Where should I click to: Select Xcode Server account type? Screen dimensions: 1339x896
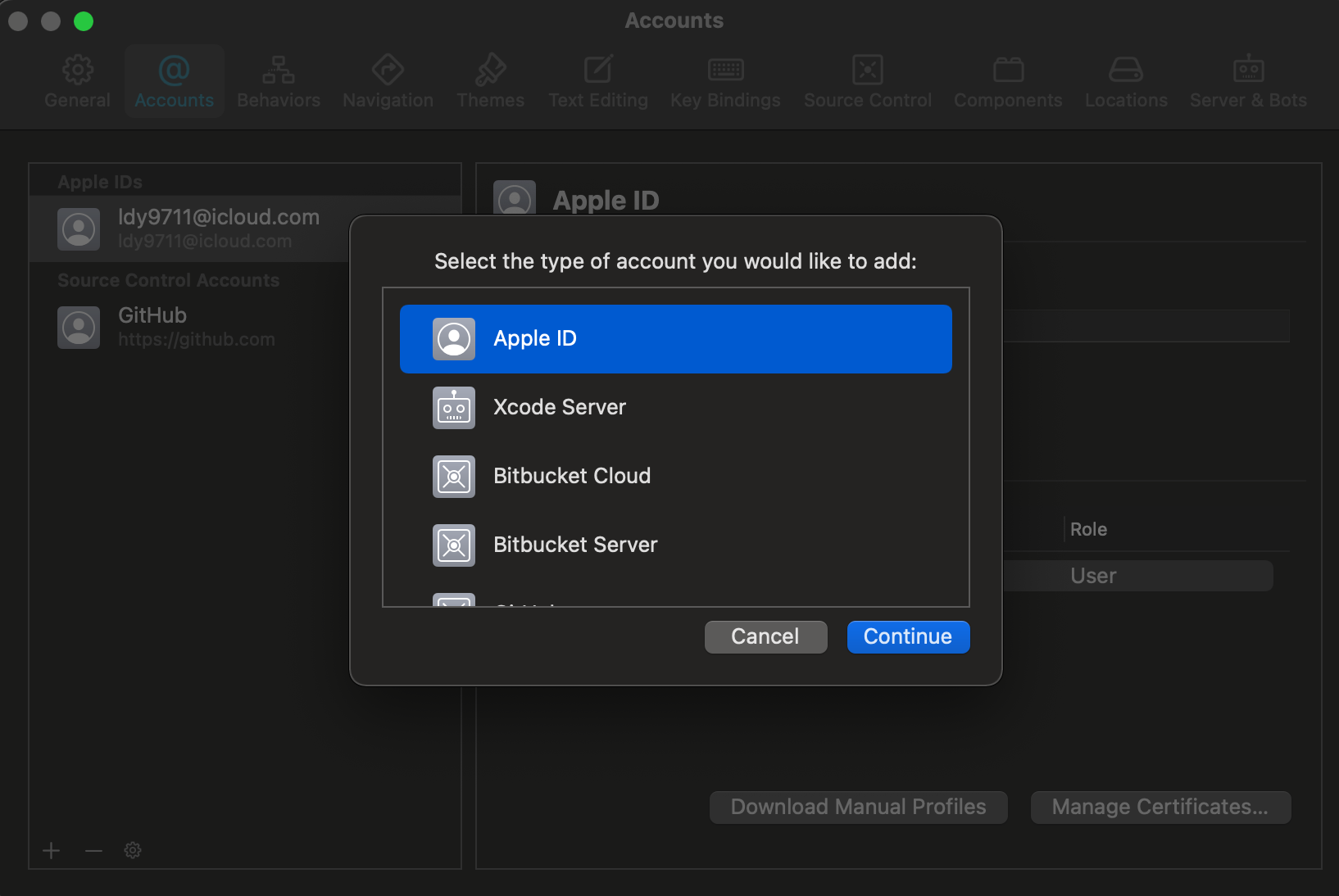[675, 408]
